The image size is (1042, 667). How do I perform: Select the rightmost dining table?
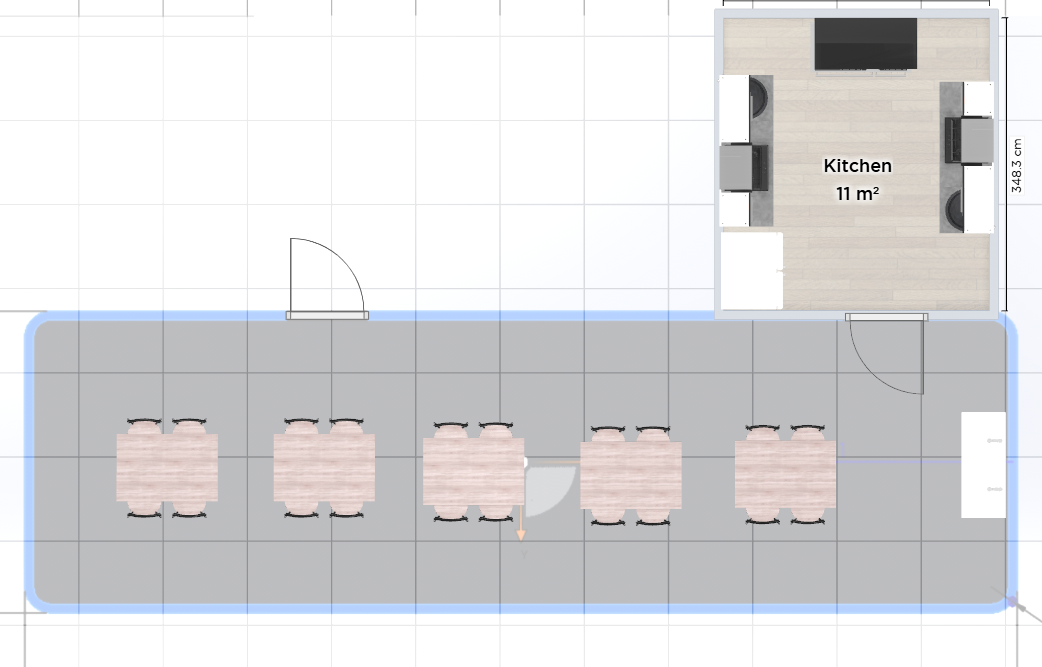785,473
